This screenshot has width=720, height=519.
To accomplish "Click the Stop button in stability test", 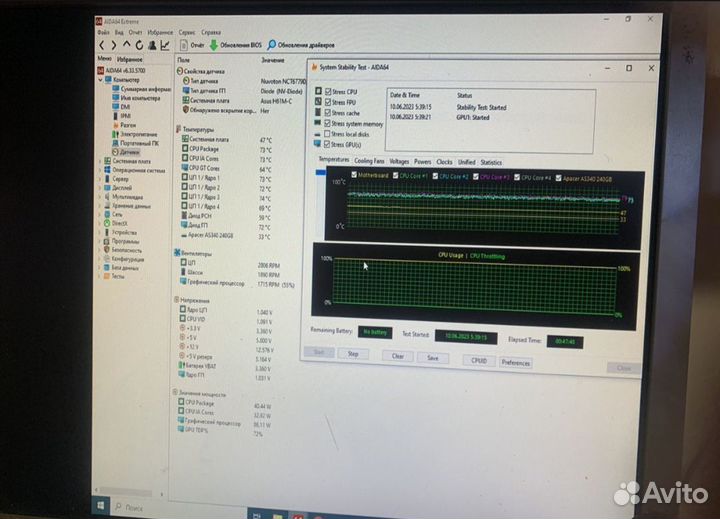I will click(353, 354).
